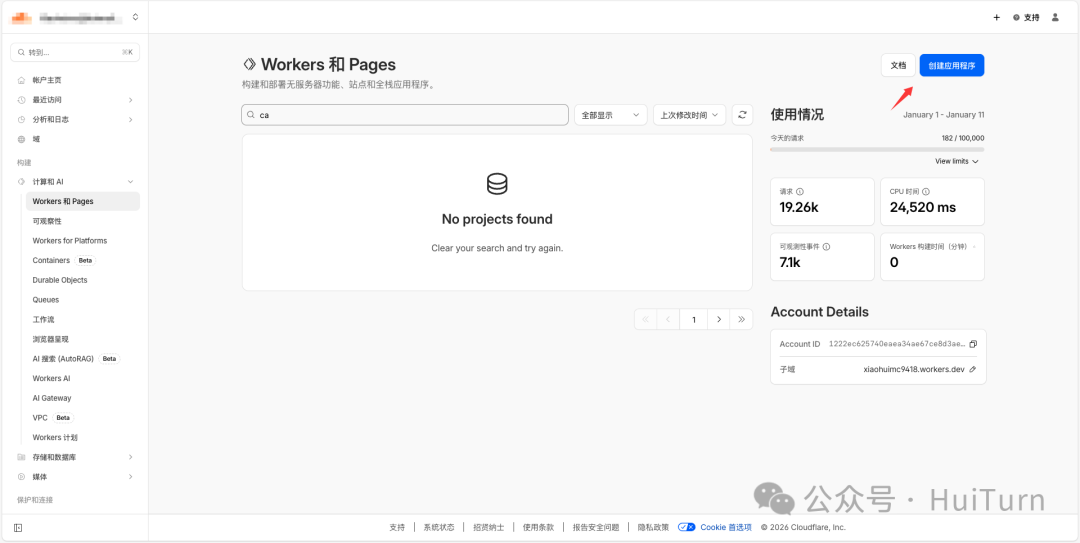This screenshot has width=1080, height=543.
Task: Open the 全部显示 filter dropdown
Action: pyautogui.click(x=610, y=115)
